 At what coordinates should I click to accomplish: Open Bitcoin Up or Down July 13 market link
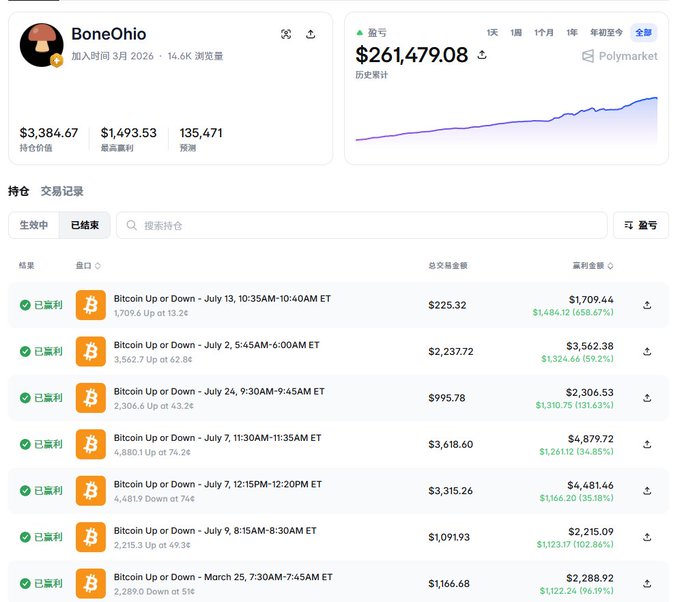click(222, 298)
